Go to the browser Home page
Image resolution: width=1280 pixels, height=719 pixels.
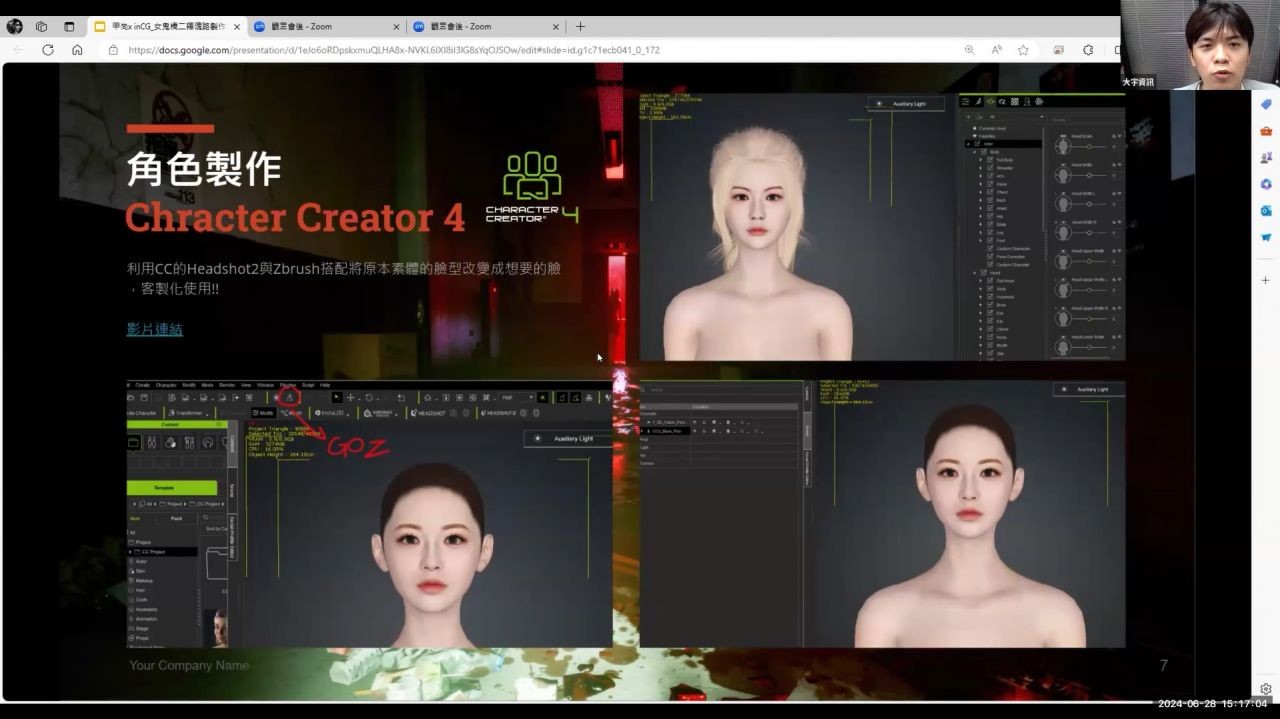(77, 50)
